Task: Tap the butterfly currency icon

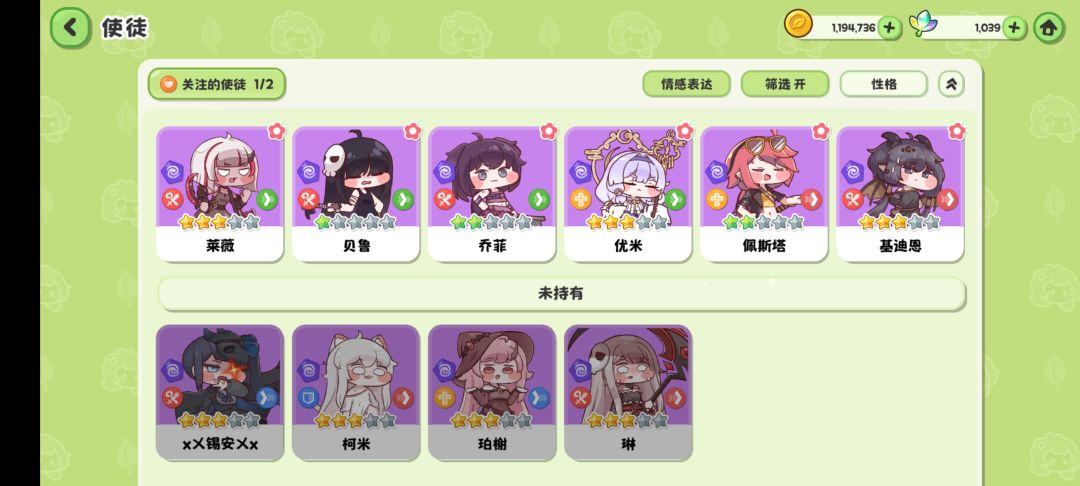Action: point(923,24)
